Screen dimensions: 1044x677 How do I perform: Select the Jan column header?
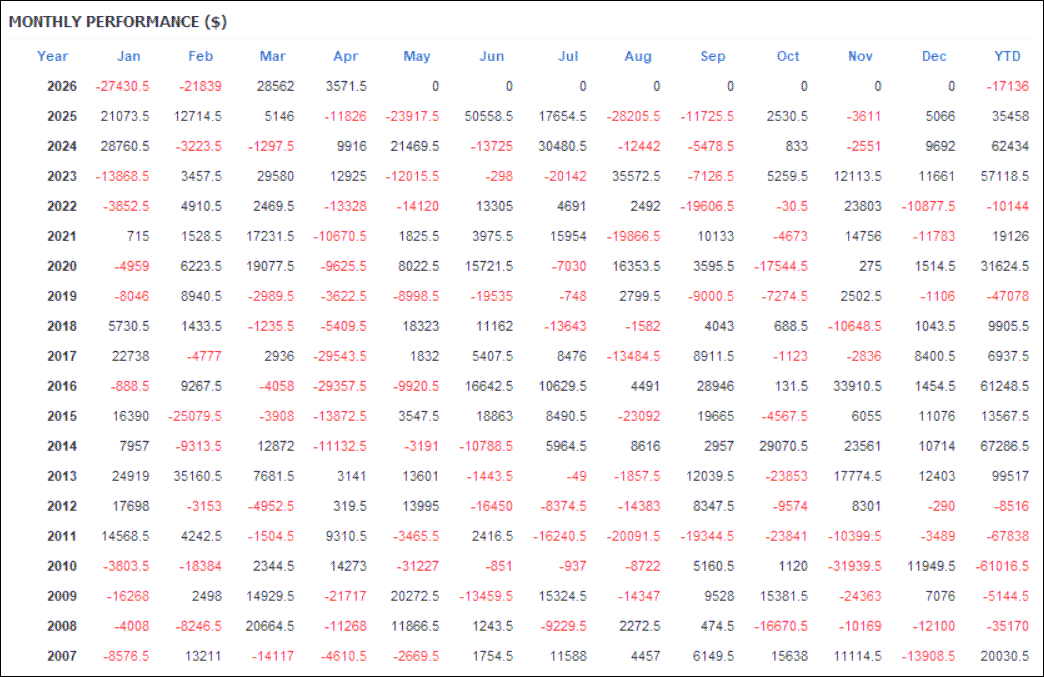click(129, 57)
